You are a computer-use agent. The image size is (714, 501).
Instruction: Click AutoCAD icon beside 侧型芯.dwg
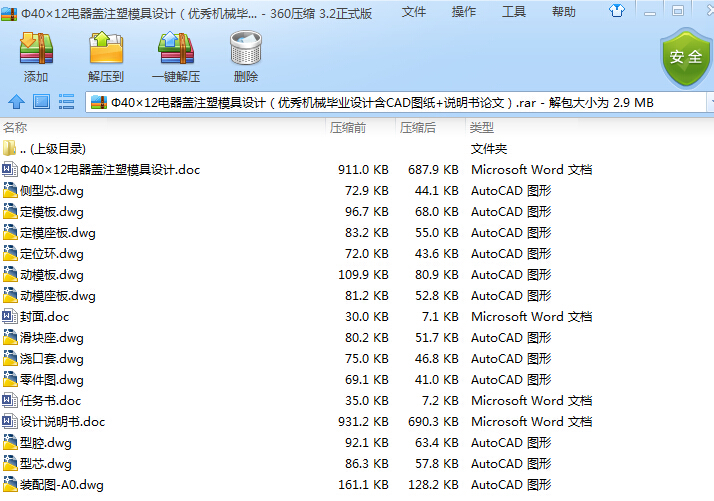[10, 190]
